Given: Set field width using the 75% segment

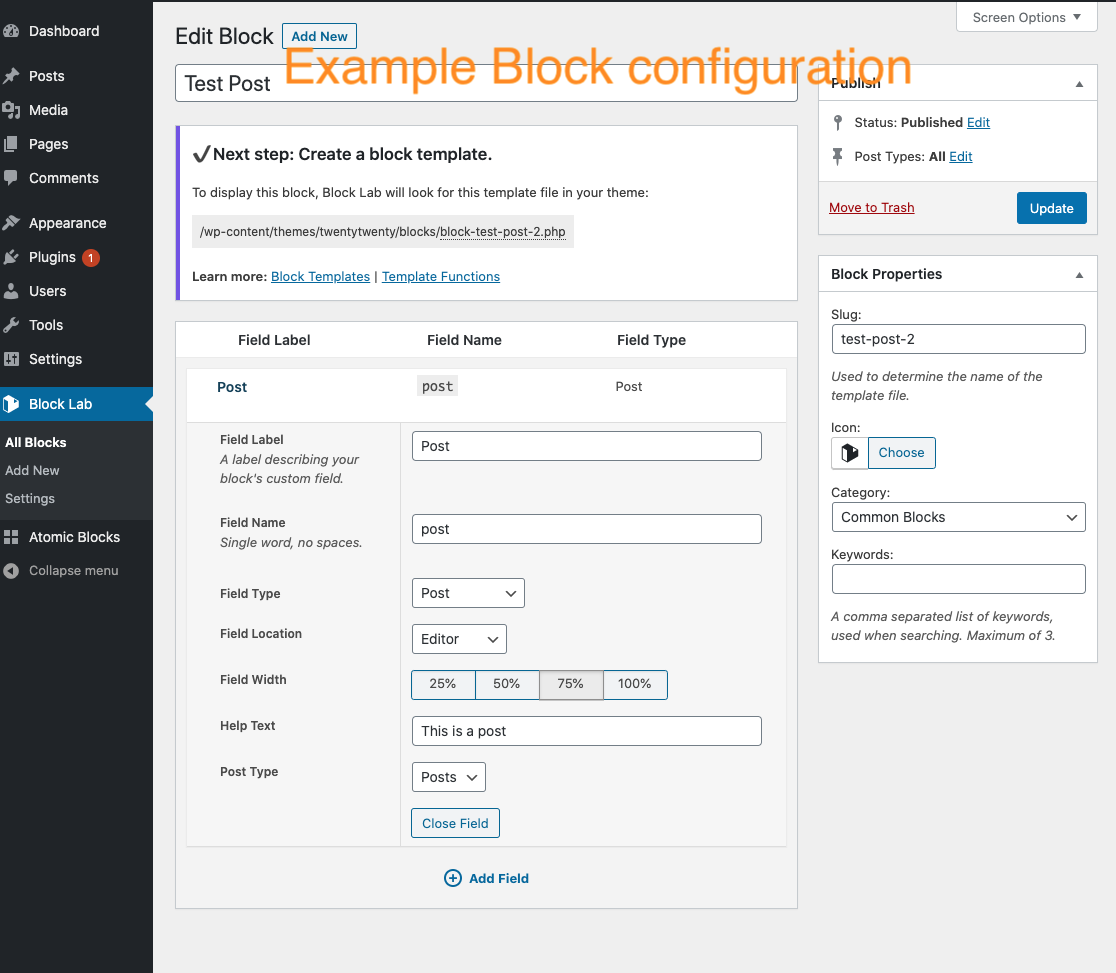Looking at the screenshot, I should pyautogui.click(x=571, y=684).
